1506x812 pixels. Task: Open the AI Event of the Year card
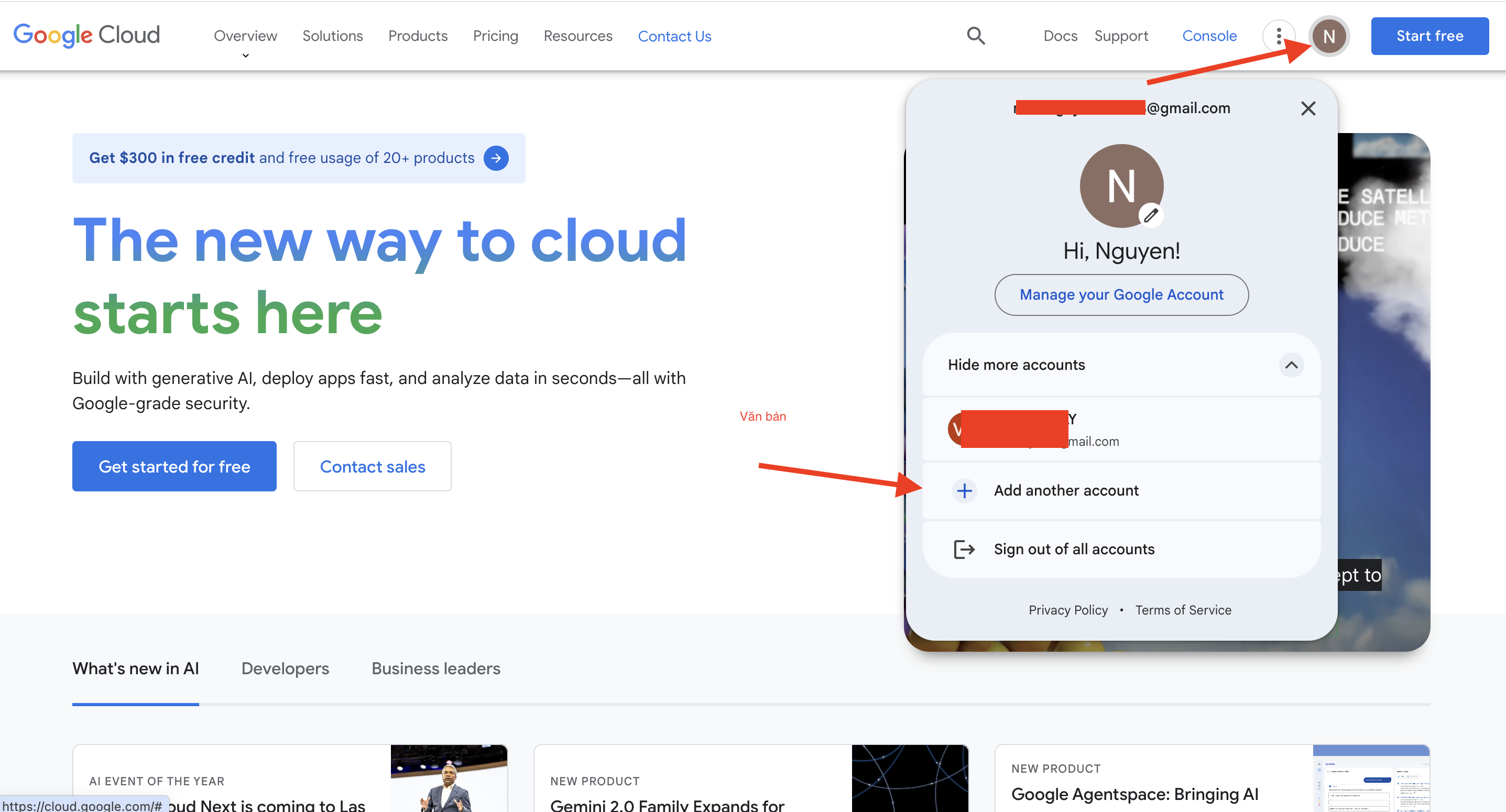tap(290, 778)
